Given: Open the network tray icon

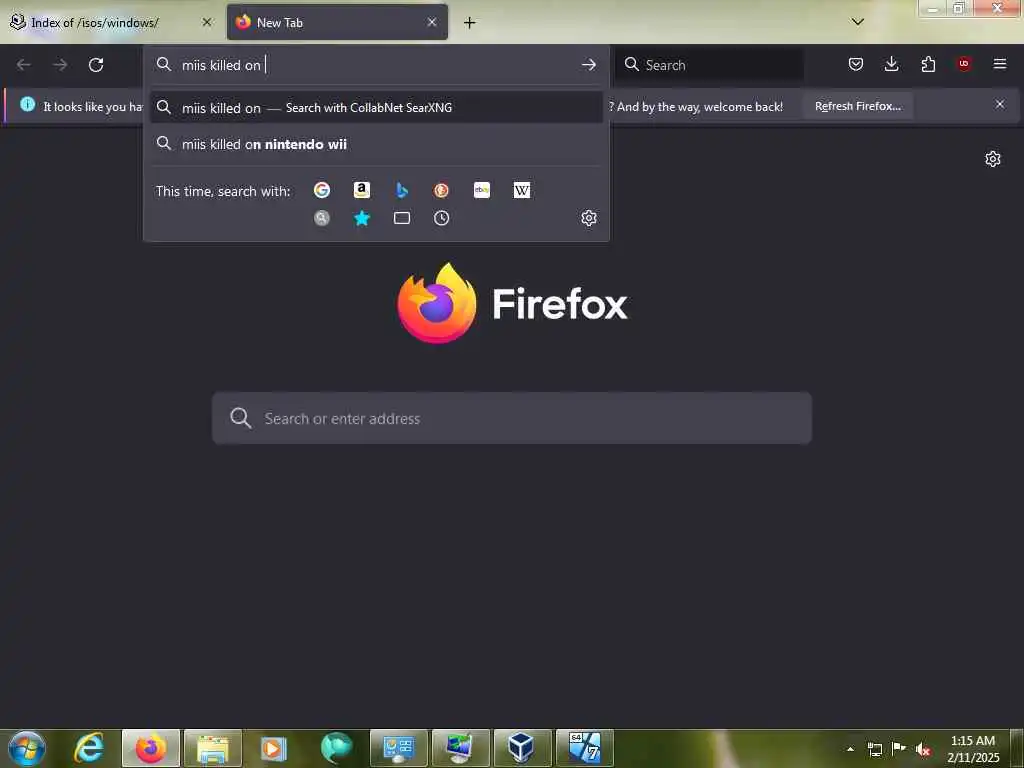Looking at the screenshot, I should (874, 749).
